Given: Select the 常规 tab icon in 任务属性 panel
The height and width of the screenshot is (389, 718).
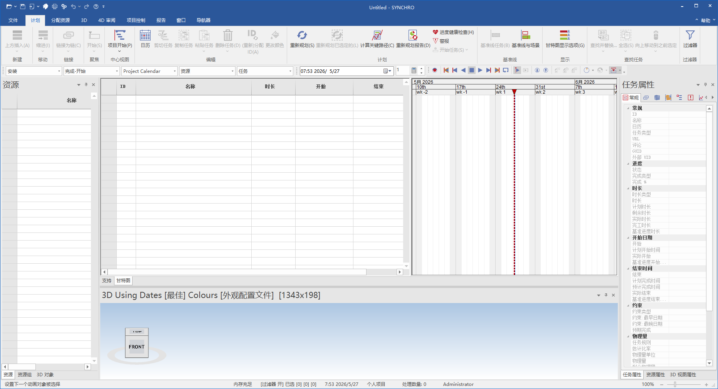Looking at the screenshot, I should pos(631,97).
